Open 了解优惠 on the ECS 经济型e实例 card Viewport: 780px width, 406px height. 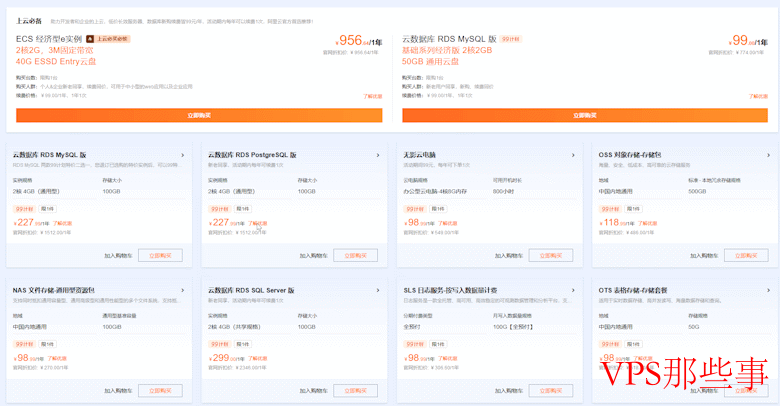tap(373, 97)
